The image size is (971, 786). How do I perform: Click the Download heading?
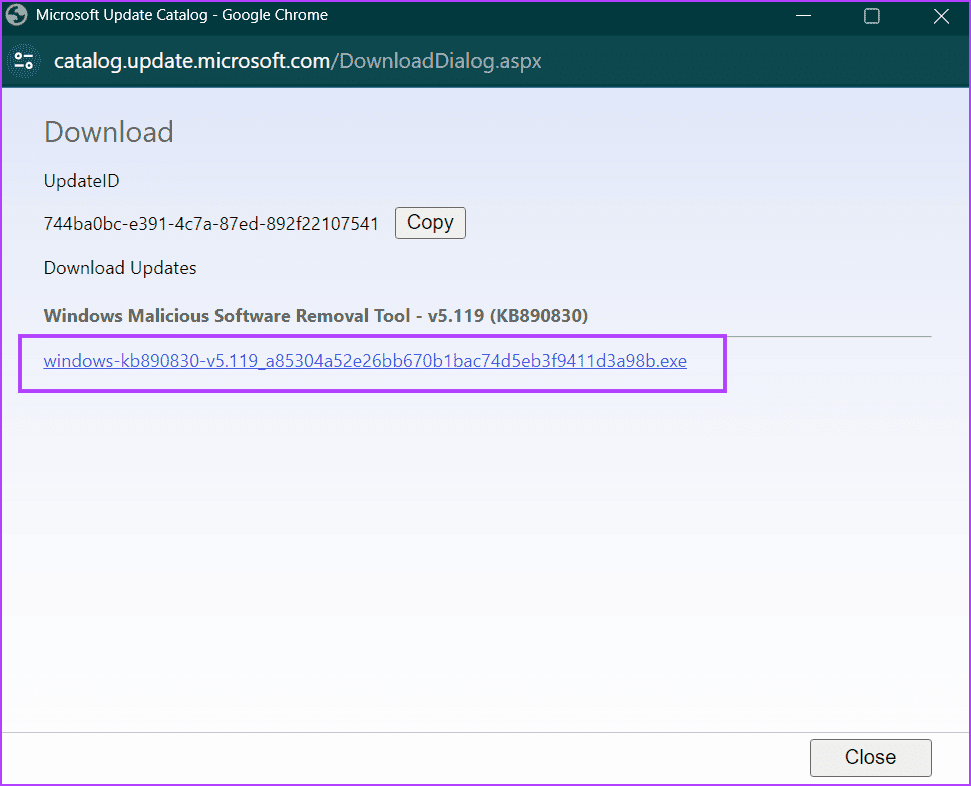(x=108, y=132)
